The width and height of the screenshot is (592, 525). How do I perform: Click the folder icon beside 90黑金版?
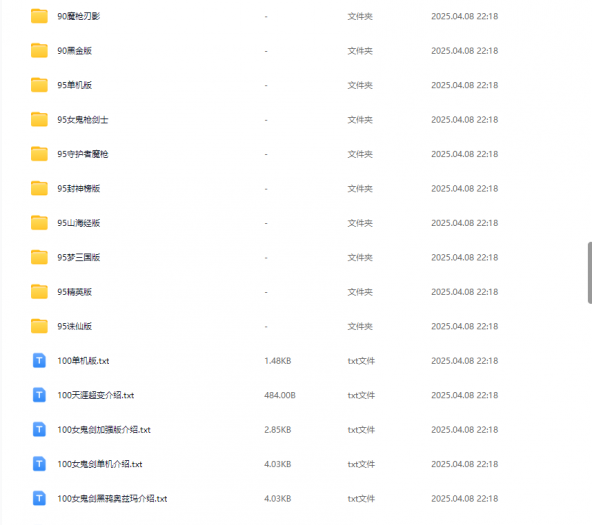click(39, 51)
